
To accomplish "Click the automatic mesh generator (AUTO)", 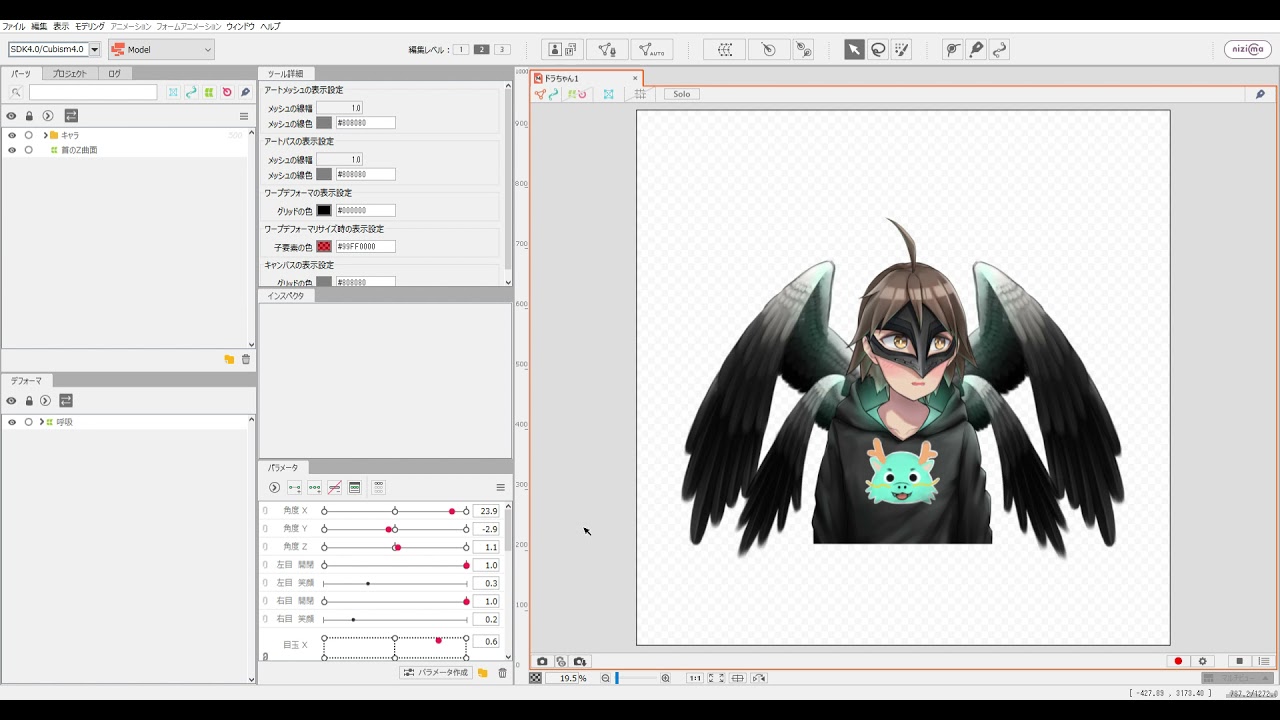I will [652, 49].
